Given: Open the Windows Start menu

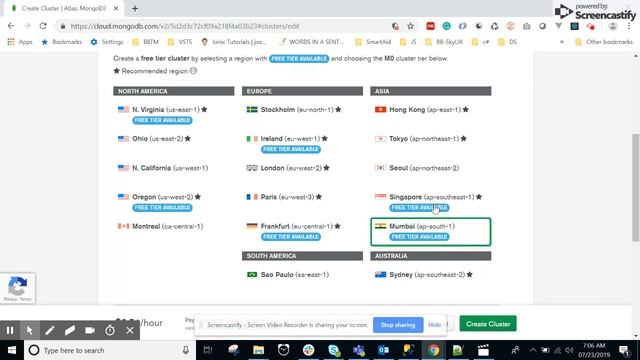Looking at the screenshot, I should 12,350.
